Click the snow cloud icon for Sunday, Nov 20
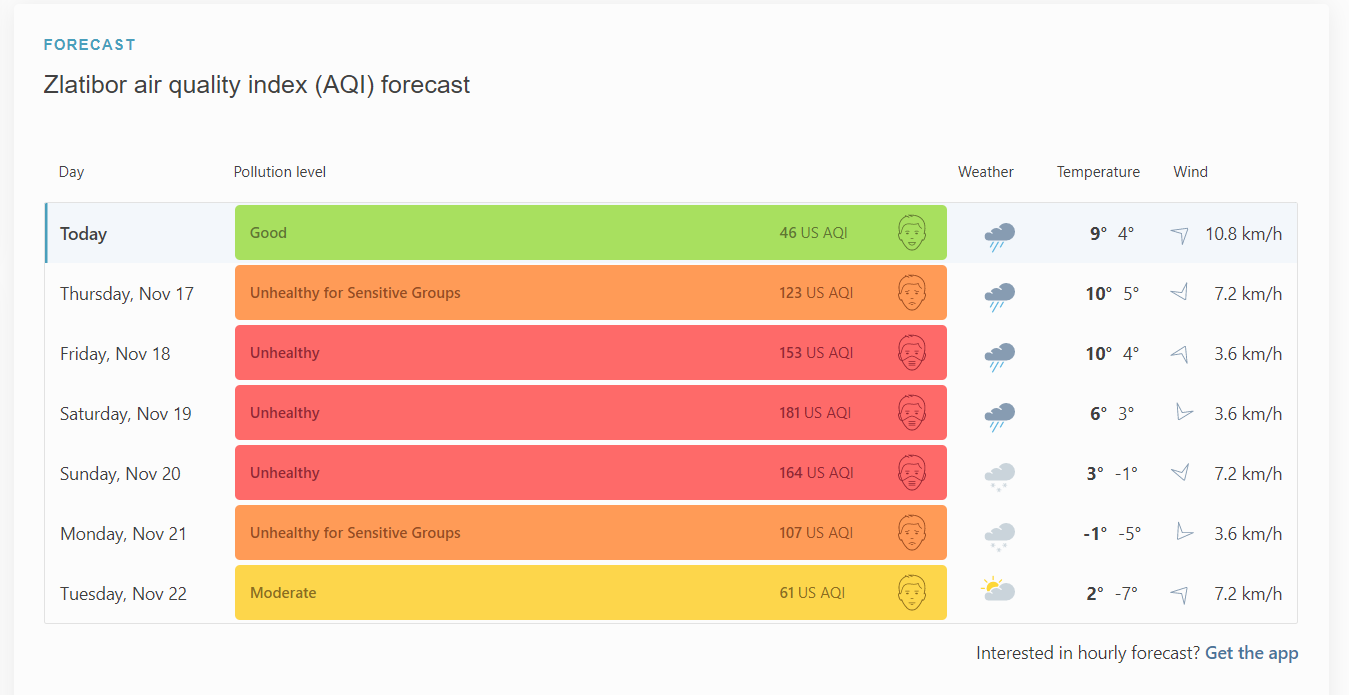Viewport: 1349px width, 695px height. [x=999, y=476]
